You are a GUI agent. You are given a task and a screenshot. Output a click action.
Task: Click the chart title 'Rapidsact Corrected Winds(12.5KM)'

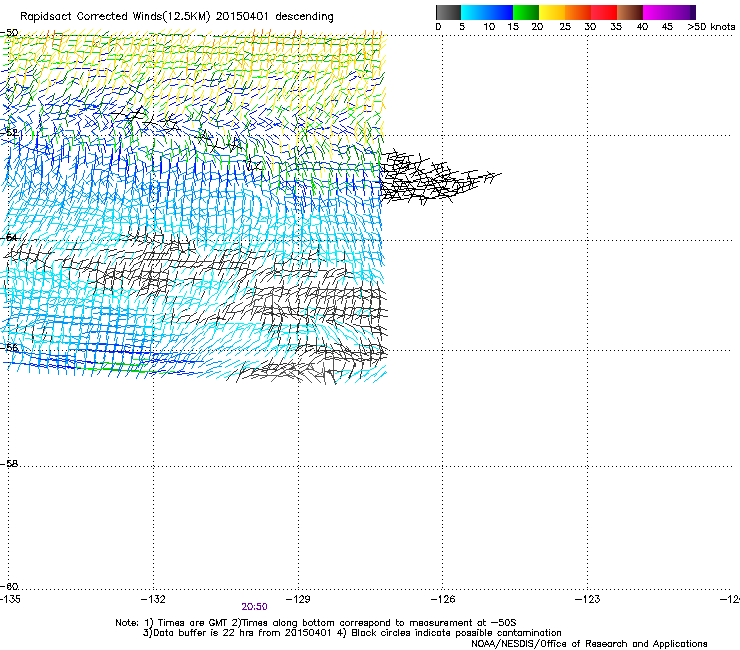pyautogui.click(x=115, y=17)
